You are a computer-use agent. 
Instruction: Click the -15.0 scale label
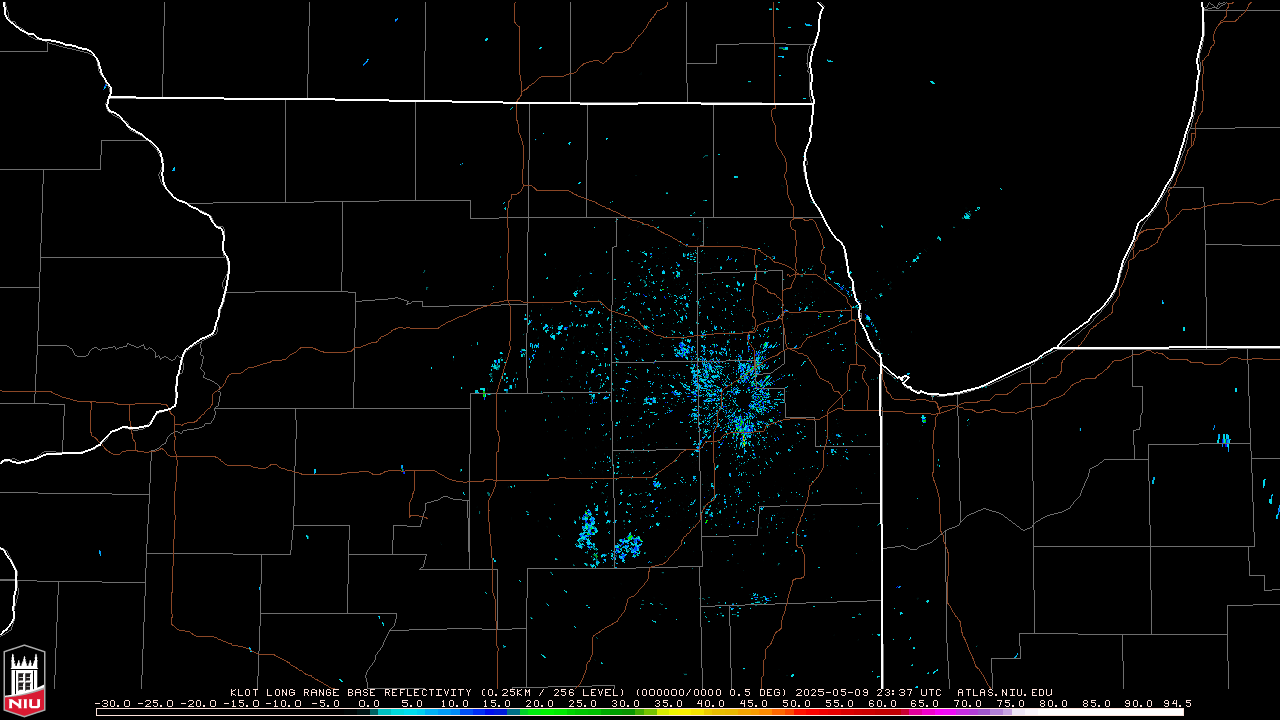tap(241, 703)
